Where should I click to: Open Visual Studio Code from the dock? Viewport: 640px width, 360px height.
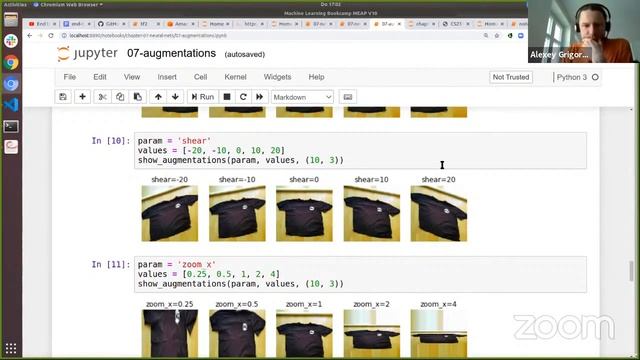point(11,105)
